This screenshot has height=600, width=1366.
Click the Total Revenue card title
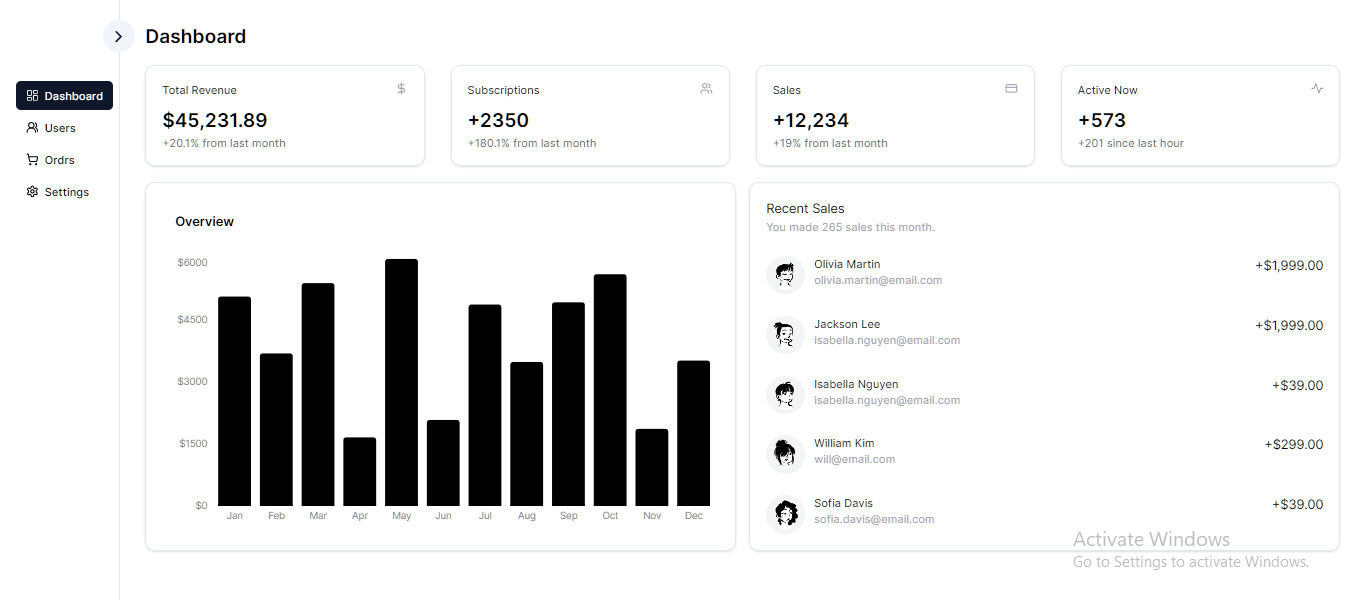[x=200, y=90]
